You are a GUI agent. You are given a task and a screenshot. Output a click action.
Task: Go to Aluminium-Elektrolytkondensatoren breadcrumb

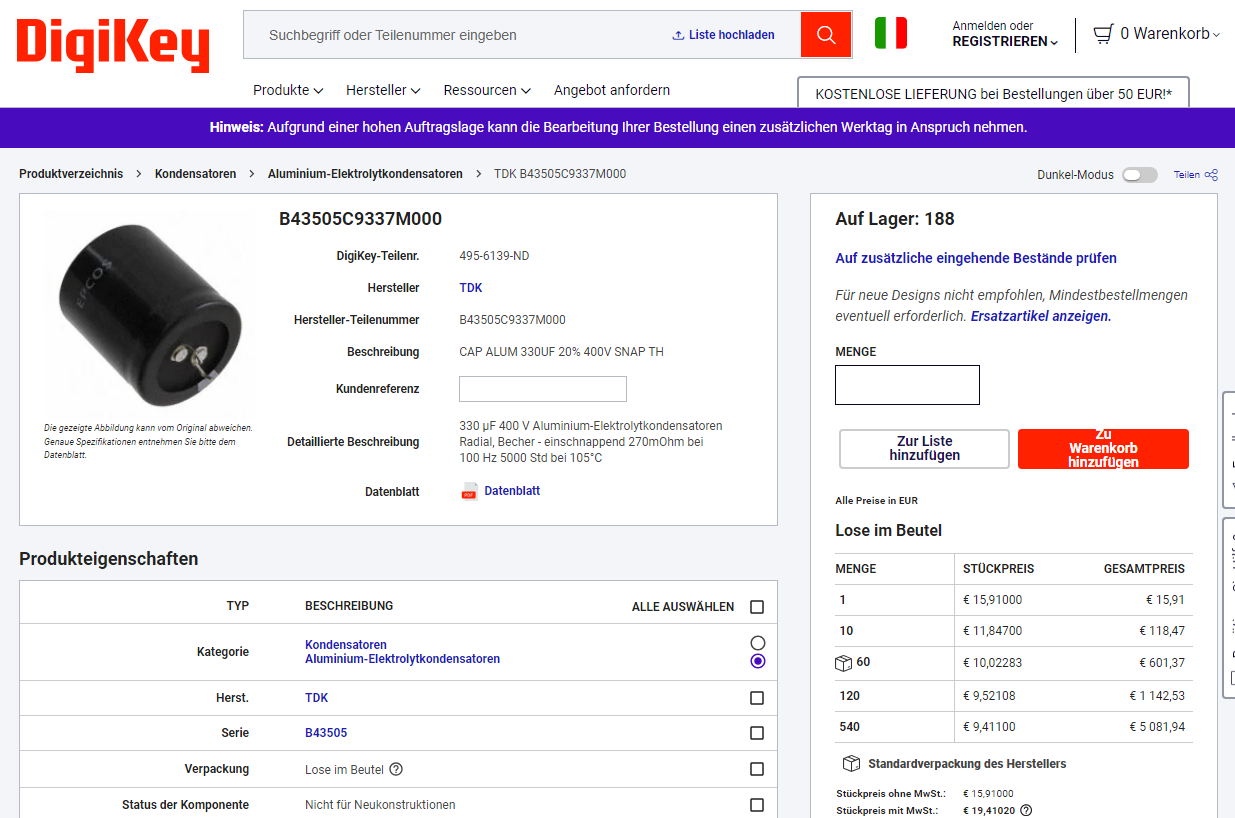[x=365, y=174]
